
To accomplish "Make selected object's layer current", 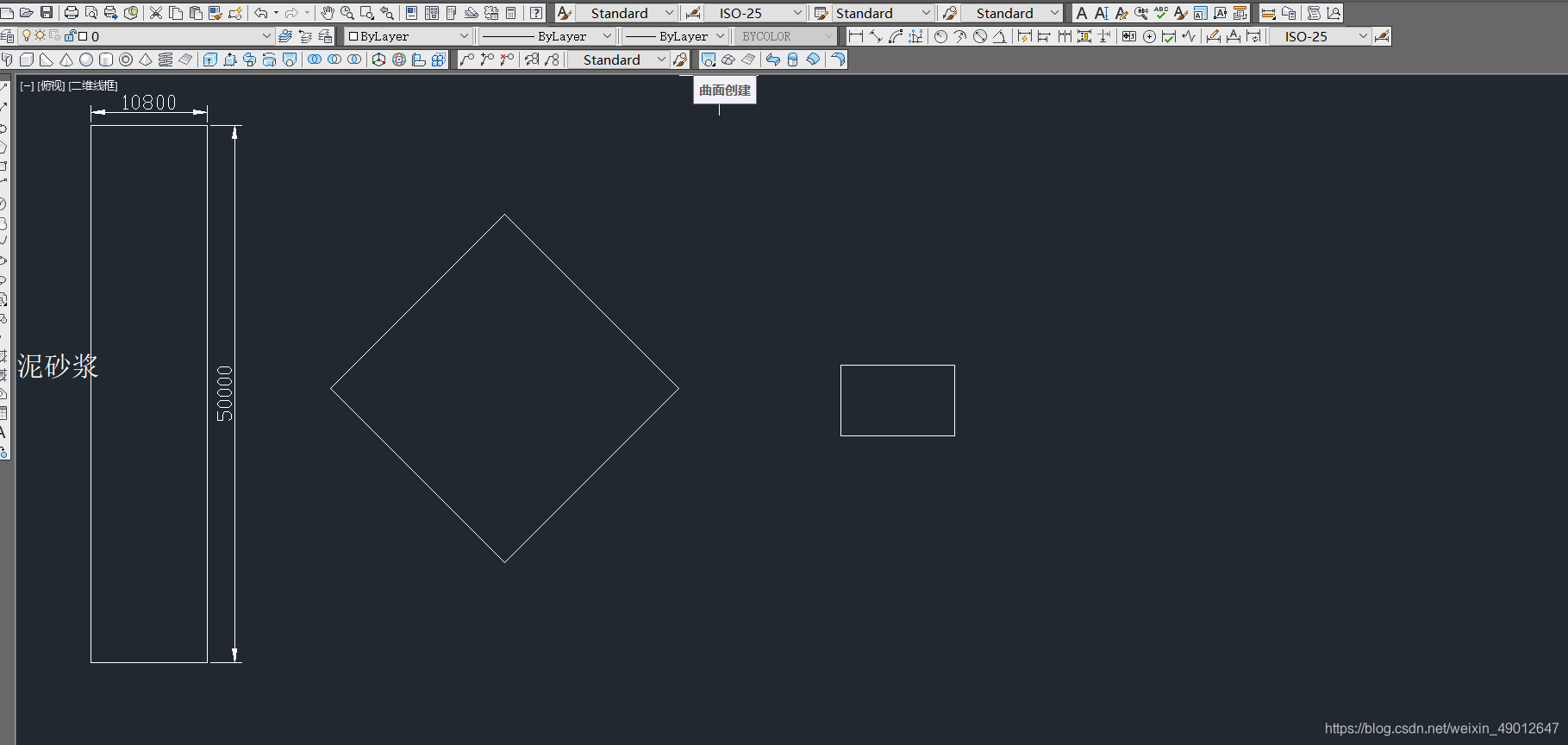I will tap(285, 36).
